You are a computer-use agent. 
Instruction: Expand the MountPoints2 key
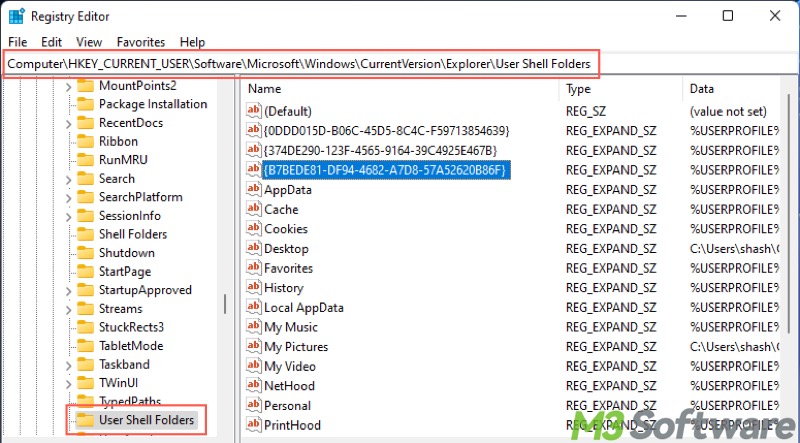[x=68, y=87]
